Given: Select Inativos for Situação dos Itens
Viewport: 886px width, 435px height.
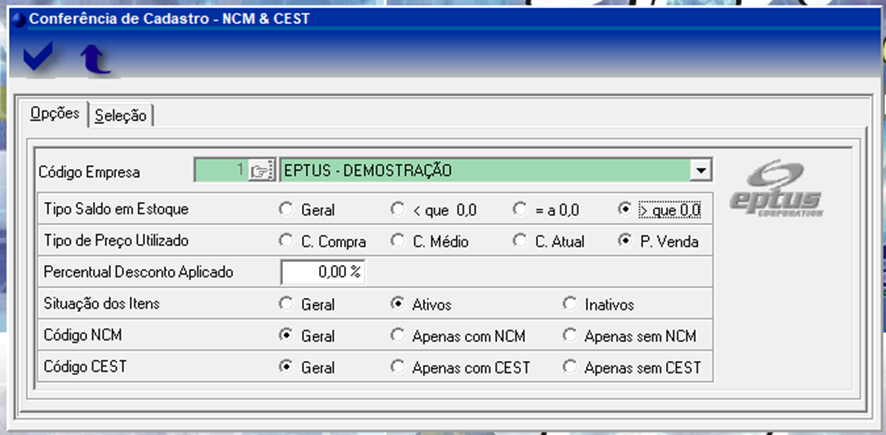Looking at the screenshot, I should point(569,304).
